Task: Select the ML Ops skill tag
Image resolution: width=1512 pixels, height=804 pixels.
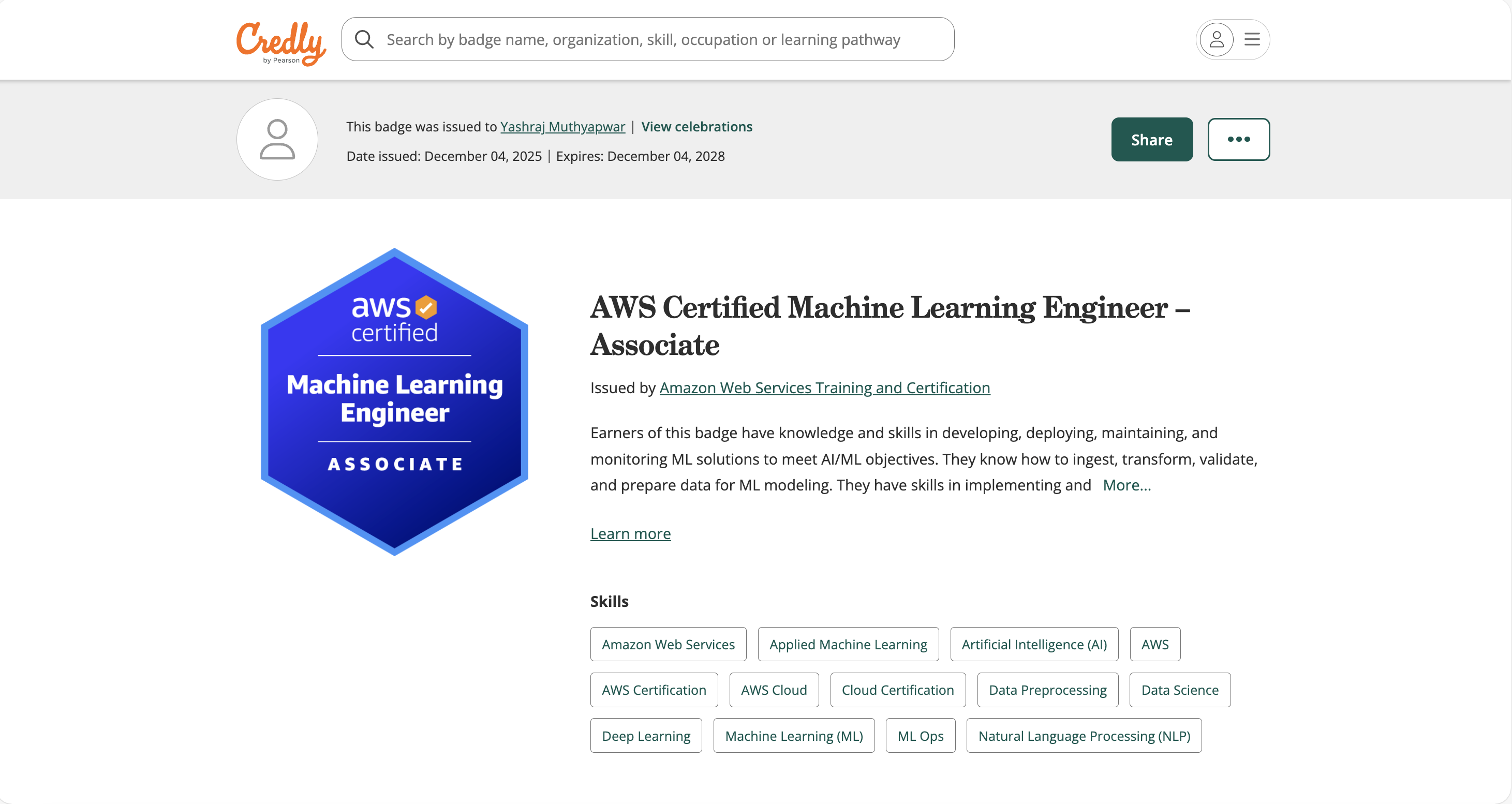Action: click(x=920, y=735)
